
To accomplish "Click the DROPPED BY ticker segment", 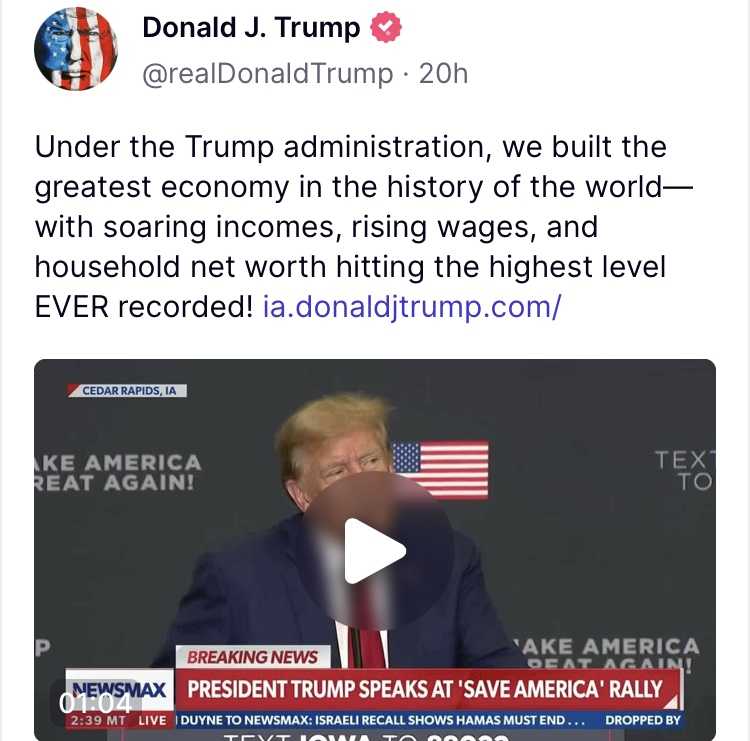I will click(x=642, y=720).
